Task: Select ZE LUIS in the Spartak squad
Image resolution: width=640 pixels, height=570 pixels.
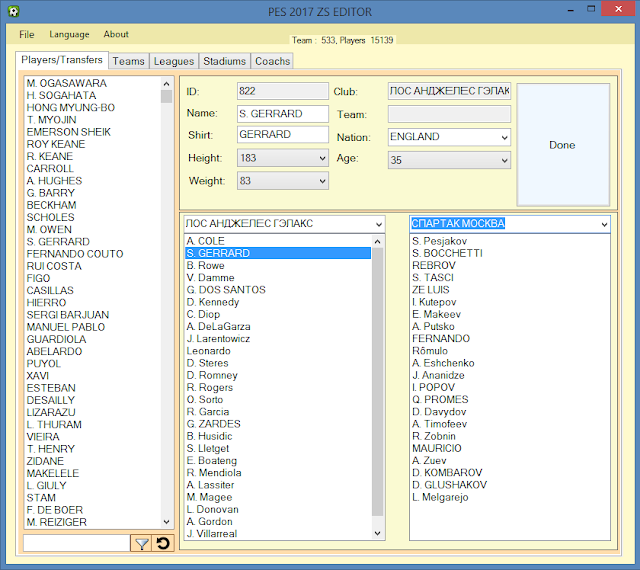Action: click(431, 290)
